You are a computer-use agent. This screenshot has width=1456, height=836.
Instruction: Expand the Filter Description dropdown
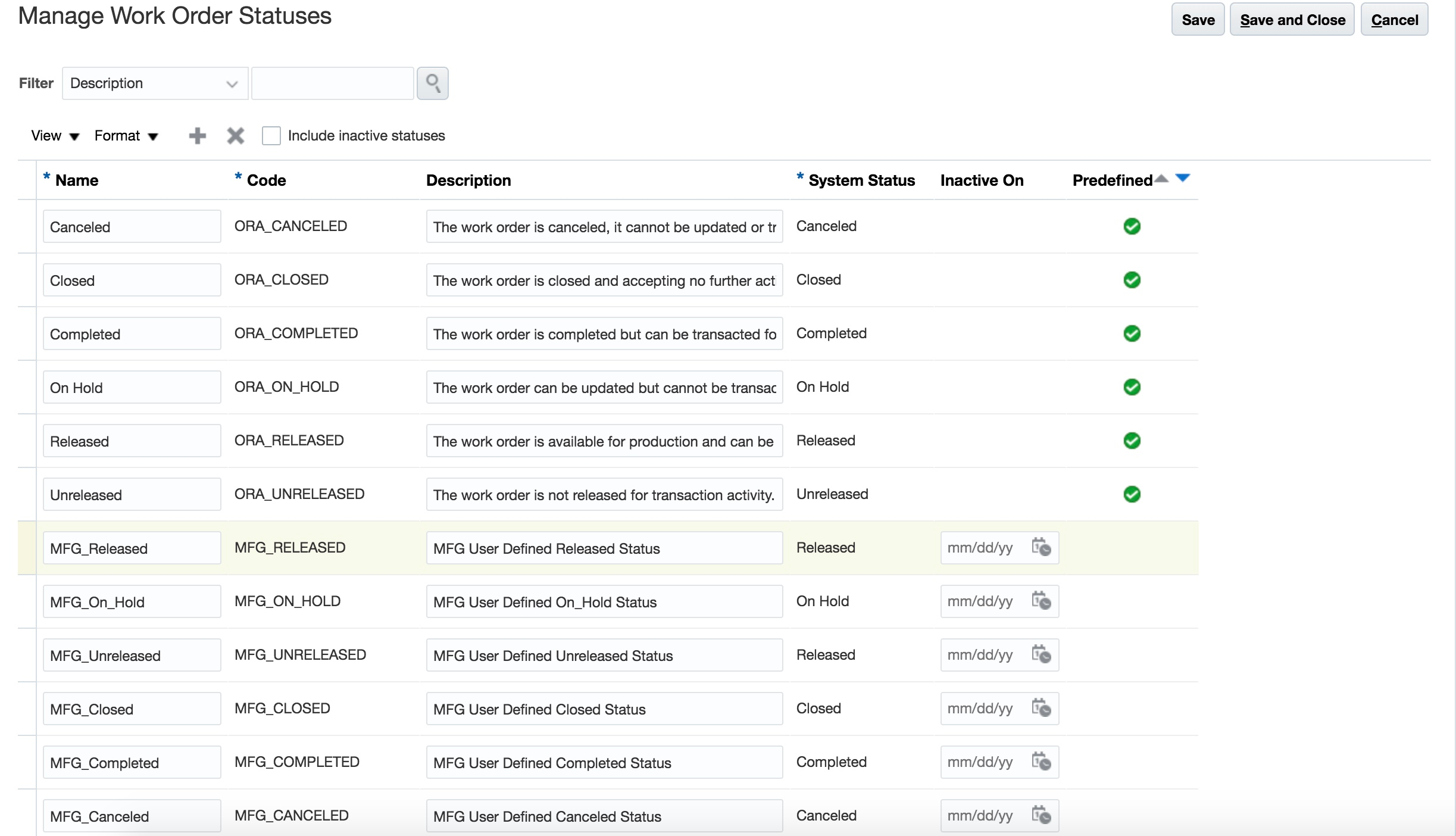point(232,84)
